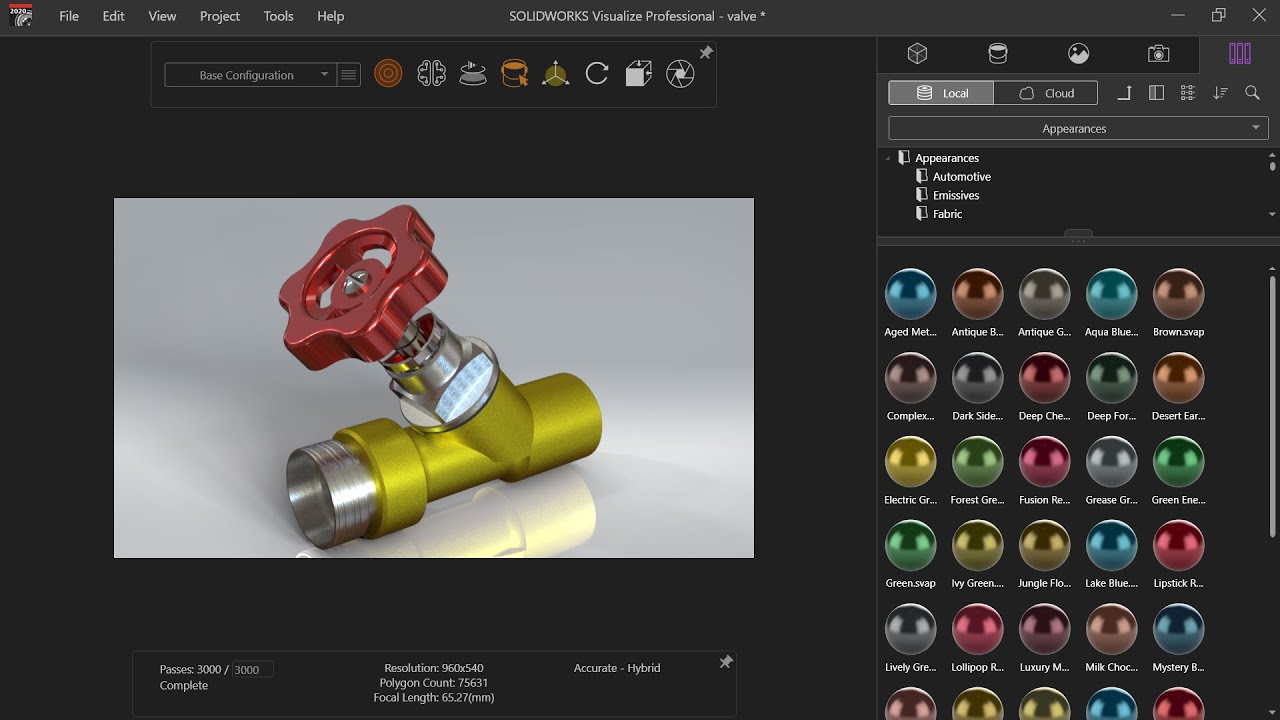This screenshot has height=720, width=1280.
Task: Select the Antique B... appearance
Action: [x=977, y=303]
